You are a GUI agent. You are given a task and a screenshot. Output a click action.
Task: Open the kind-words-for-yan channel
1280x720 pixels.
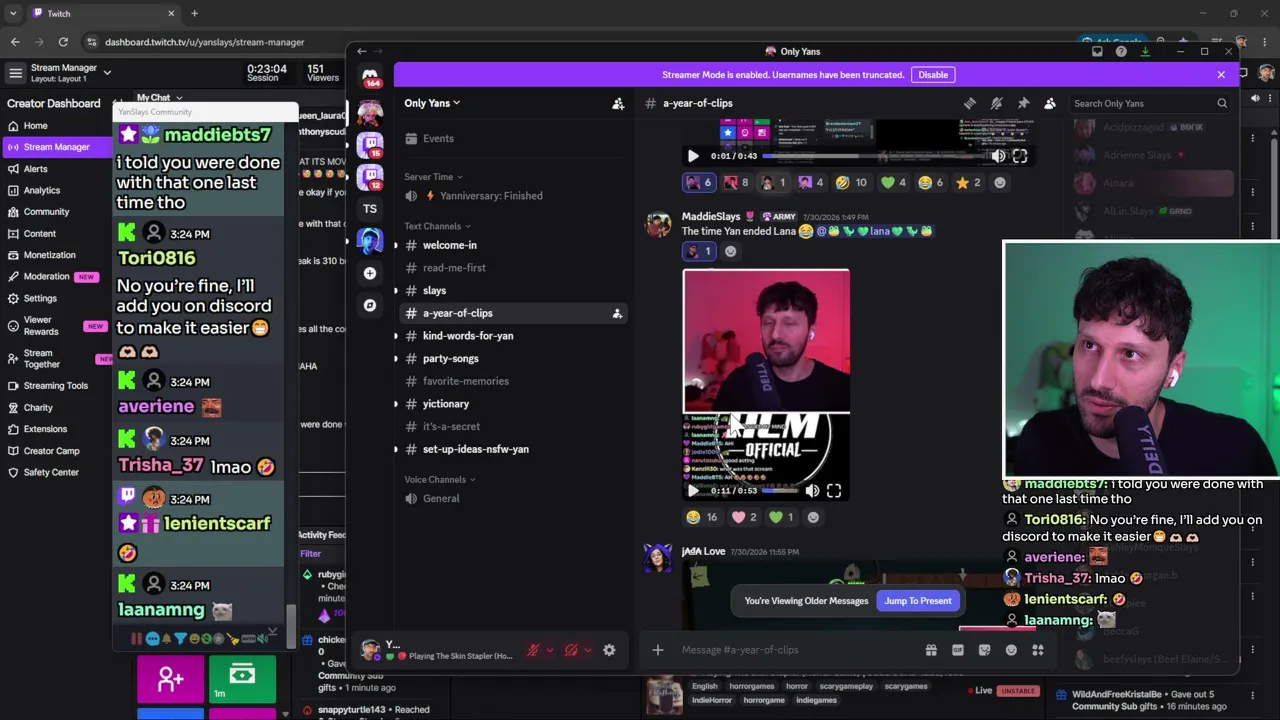[512, 336]
